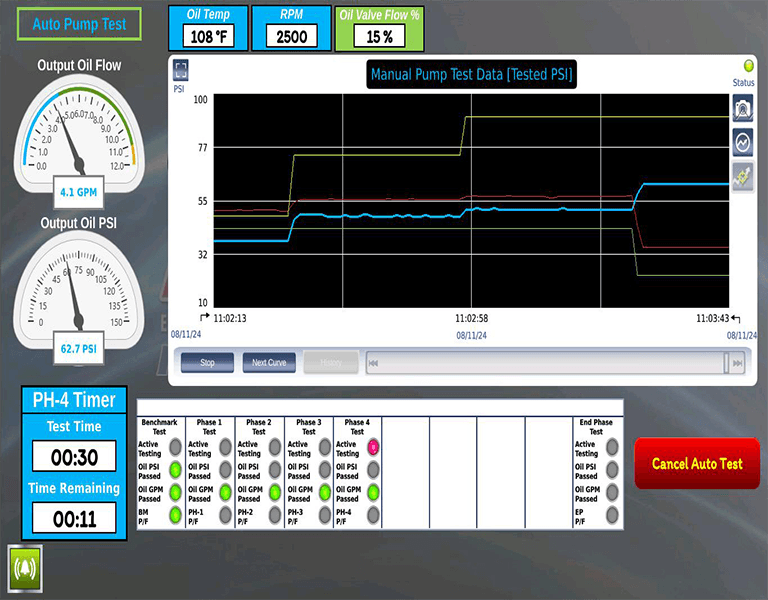Click the Output Oil Flow gauge dial

pos(79,132)
